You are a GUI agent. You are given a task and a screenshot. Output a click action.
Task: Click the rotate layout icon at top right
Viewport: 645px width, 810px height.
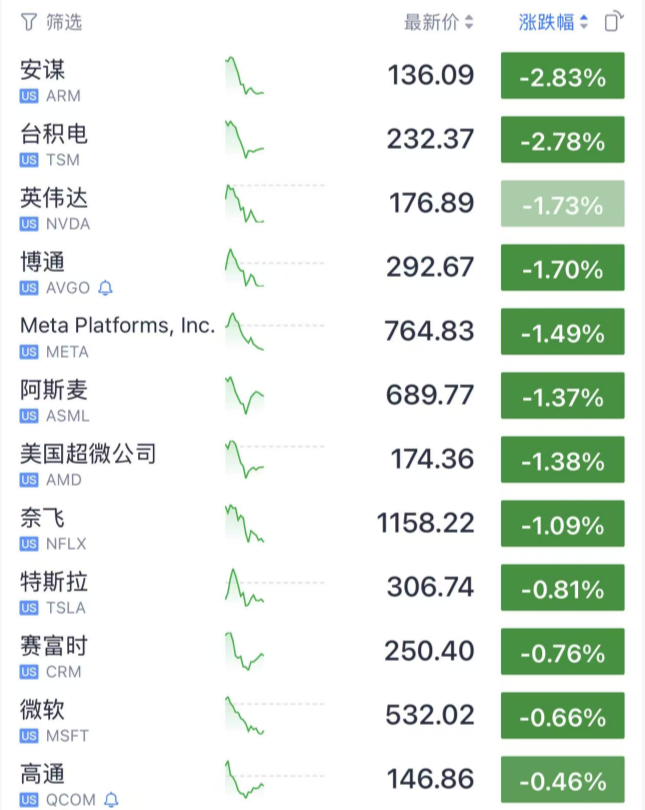615,22
